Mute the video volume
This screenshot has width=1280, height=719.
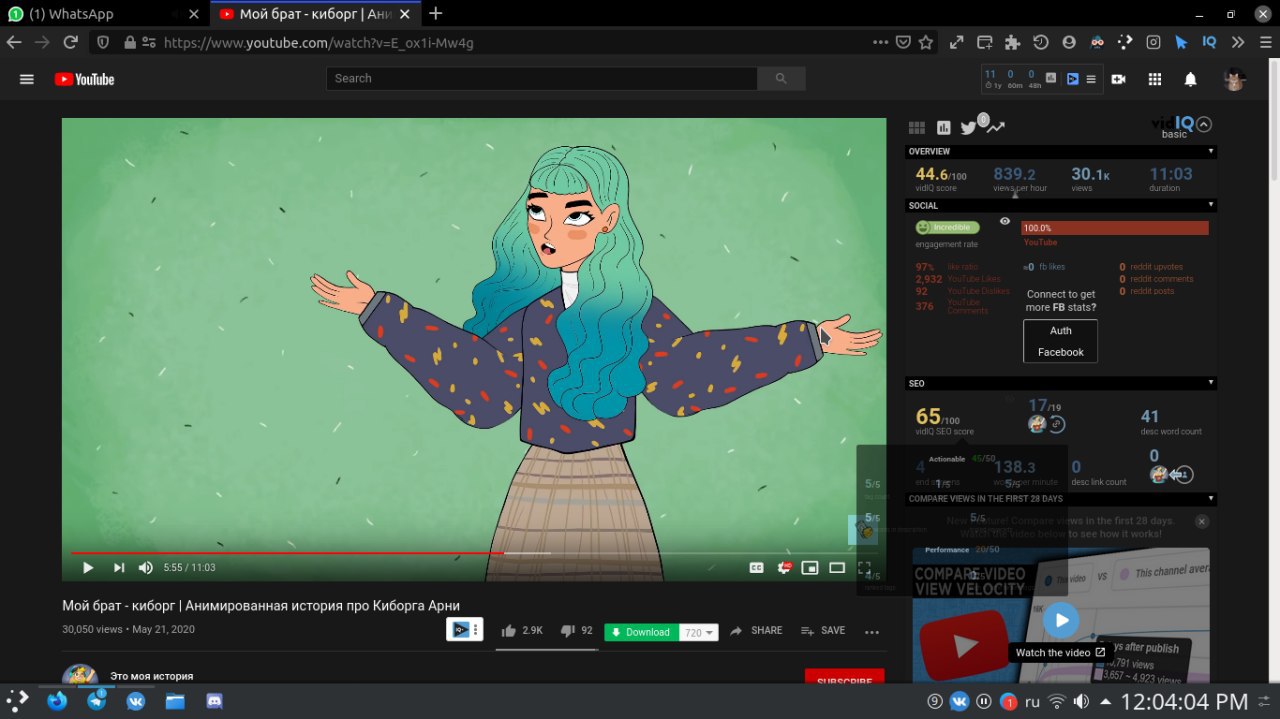(x=146, y=567)
